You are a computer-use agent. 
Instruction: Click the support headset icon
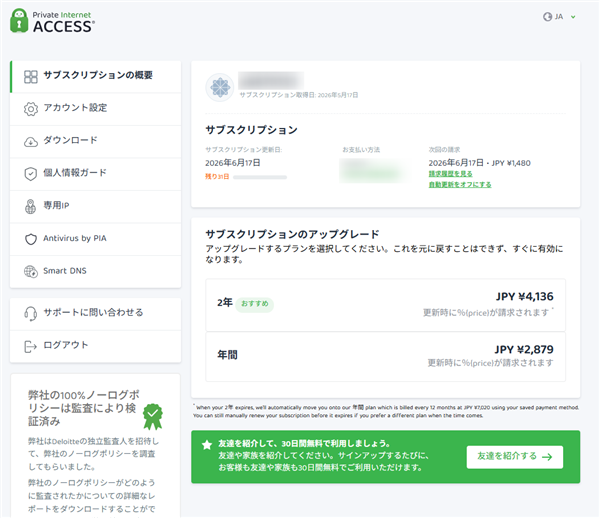31,314
